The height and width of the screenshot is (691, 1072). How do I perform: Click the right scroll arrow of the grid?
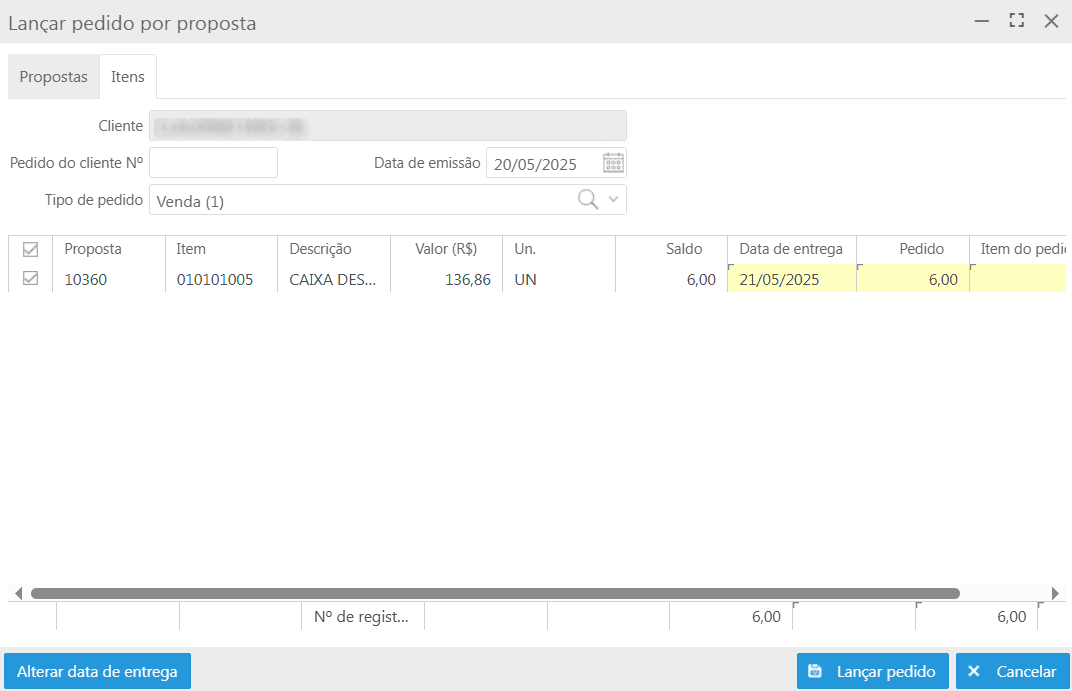tap(1054, 593)
